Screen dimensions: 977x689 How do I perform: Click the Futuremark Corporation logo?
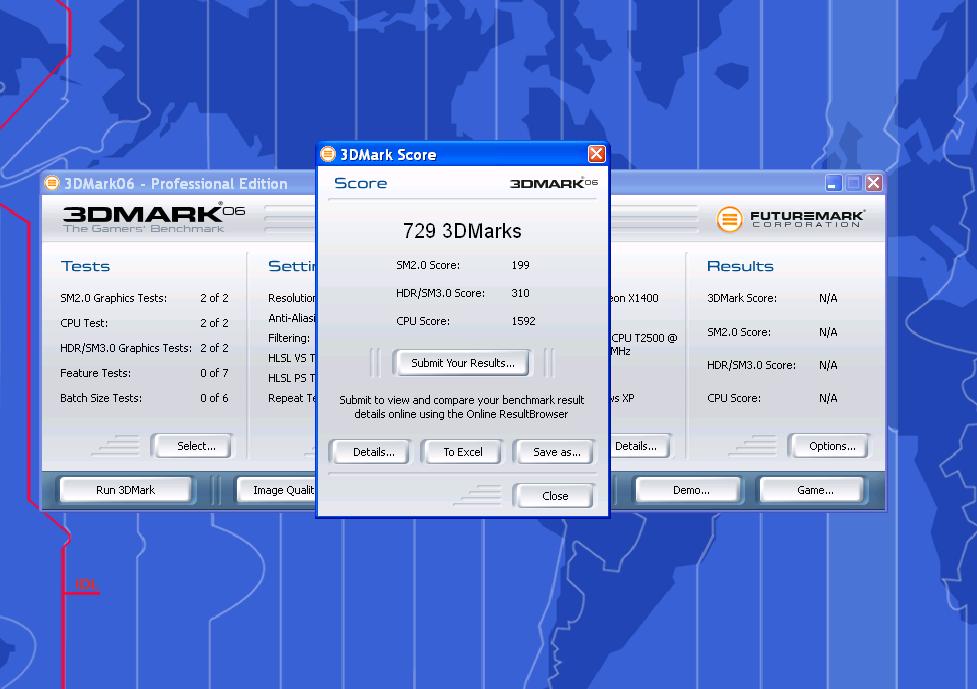(790, 218)
